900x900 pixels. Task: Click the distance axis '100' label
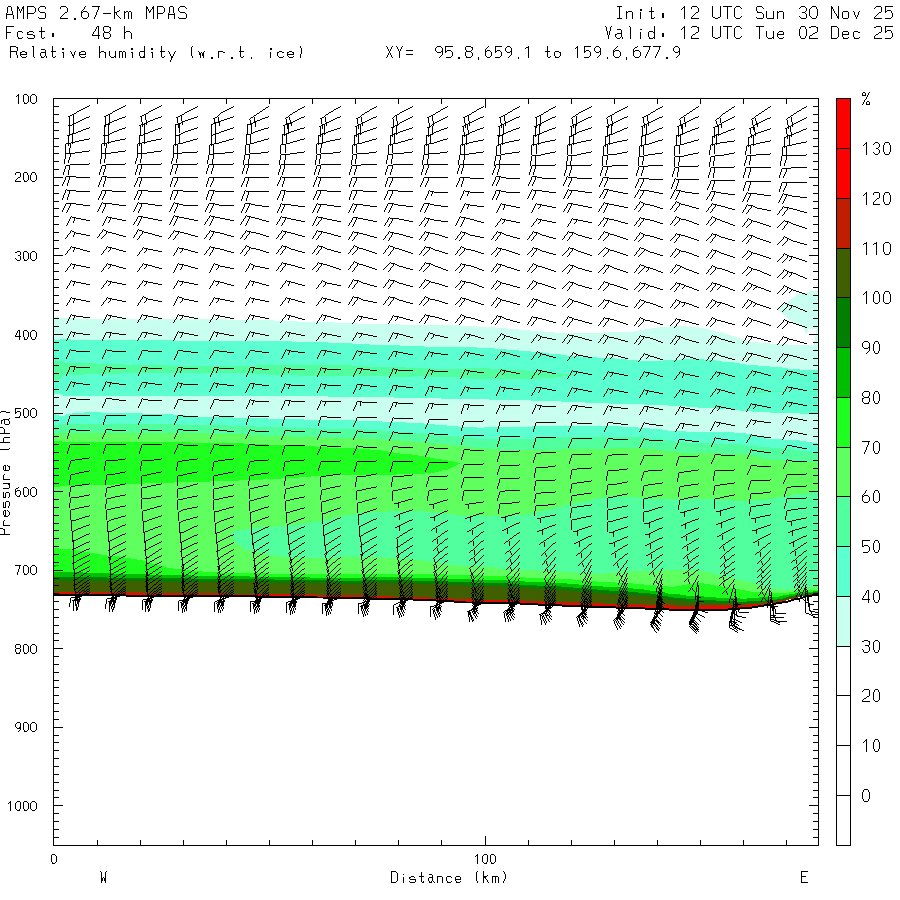point(485,859)
